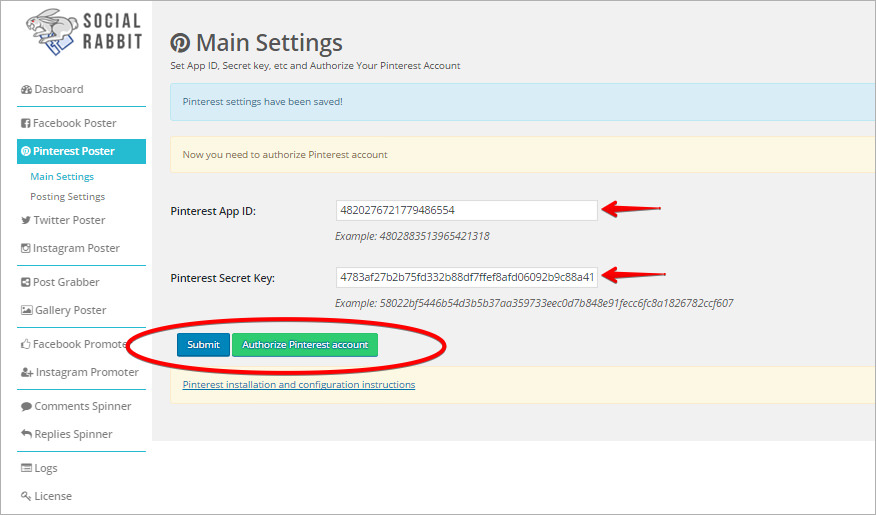Open Facebook Promoter section

pos(82,344)
